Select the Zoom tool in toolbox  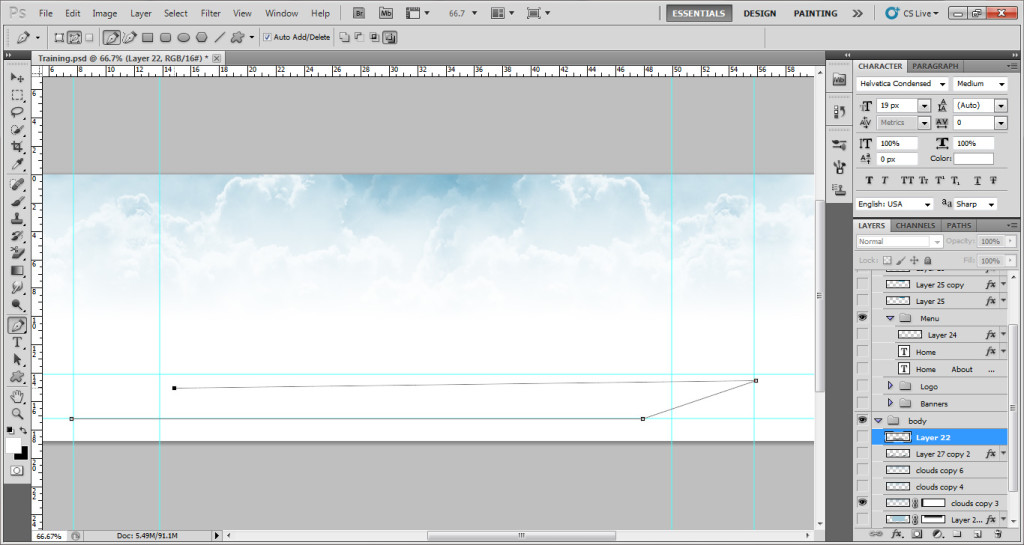pos(17,413)
